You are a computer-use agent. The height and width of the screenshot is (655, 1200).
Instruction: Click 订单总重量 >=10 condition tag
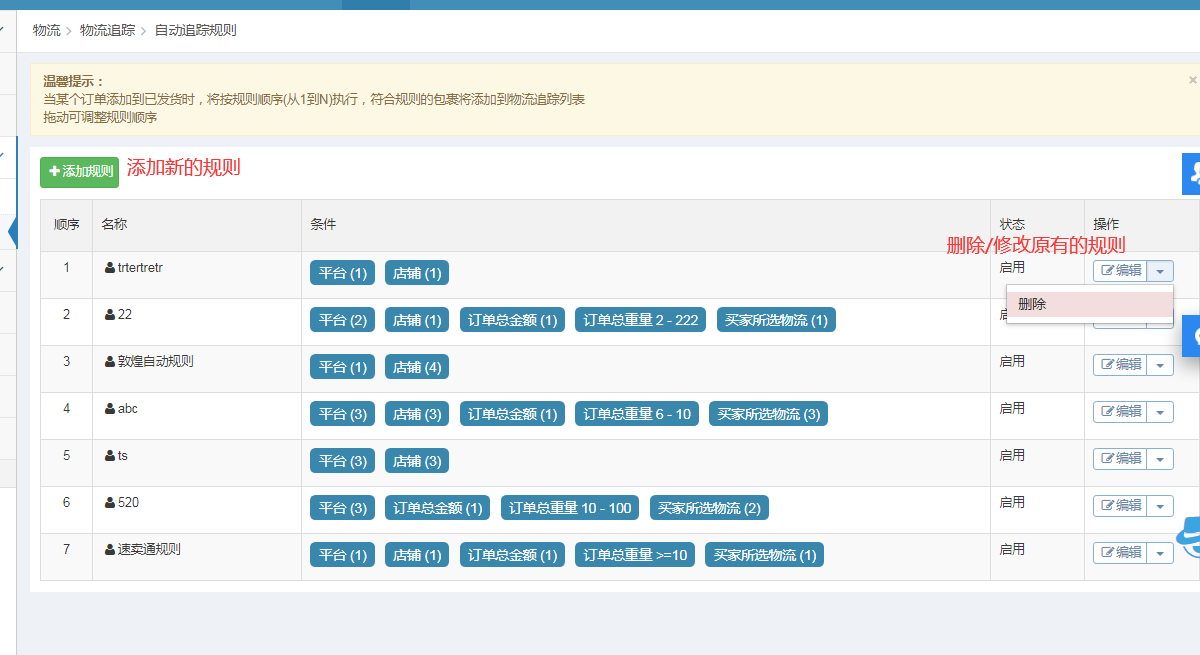pyautogui.click(x=635, y=555)
